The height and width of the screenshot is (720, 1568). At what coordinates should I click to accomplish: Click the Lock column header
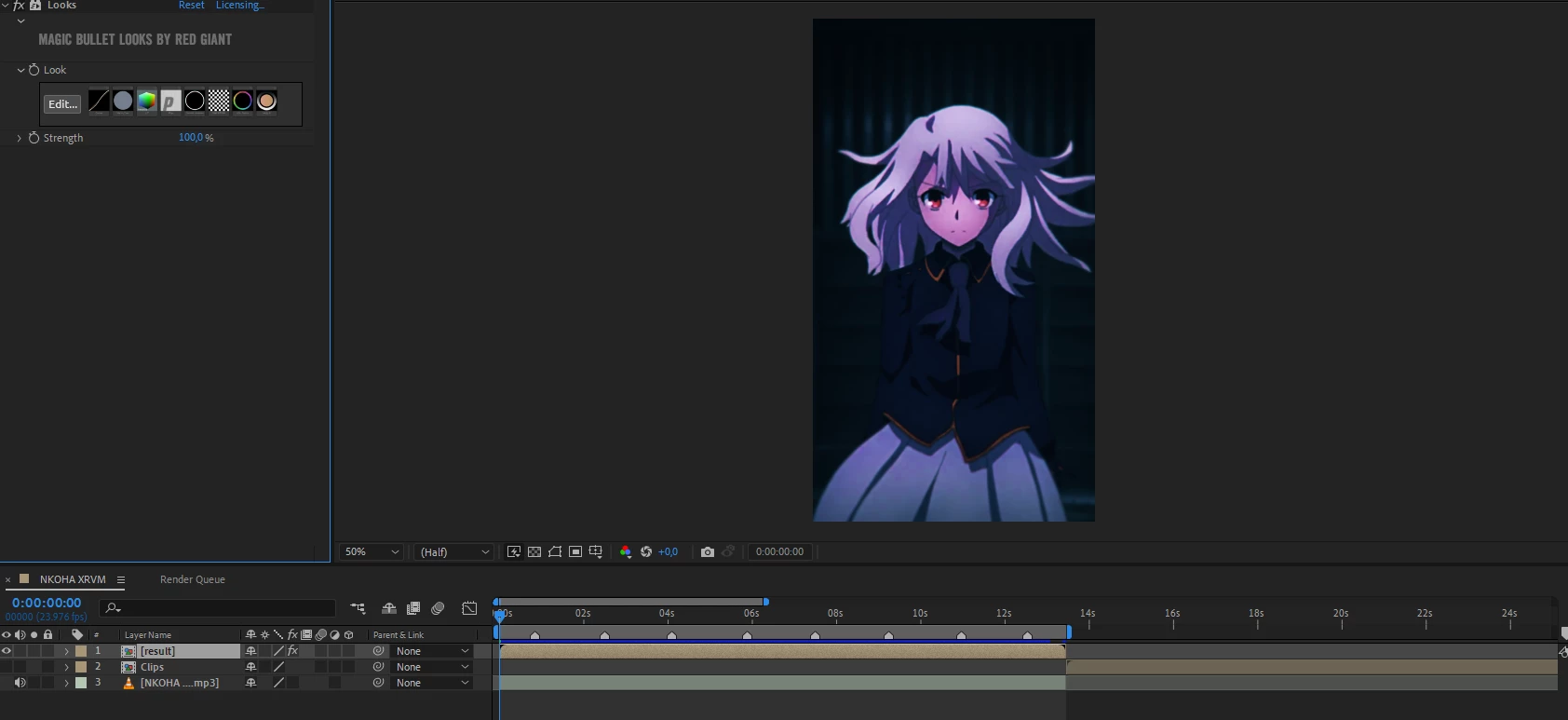click(x=48, y=635)
